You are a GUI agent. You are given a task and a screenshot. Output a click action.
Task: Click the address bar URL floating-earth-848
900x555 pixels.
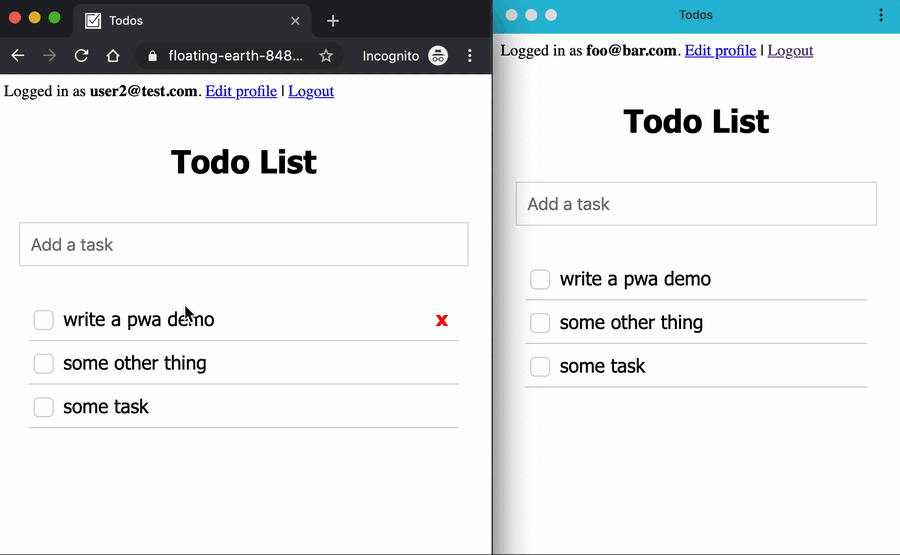click(x=235, y=56)
